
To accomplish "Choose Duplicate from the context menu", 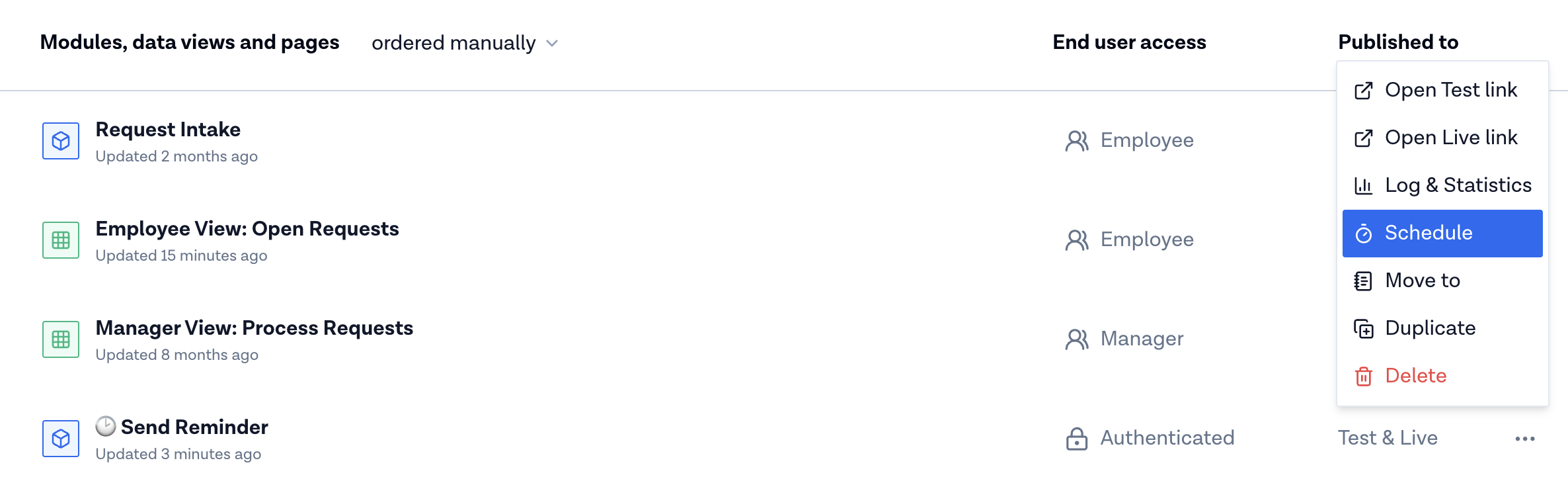I will 1430,328.
